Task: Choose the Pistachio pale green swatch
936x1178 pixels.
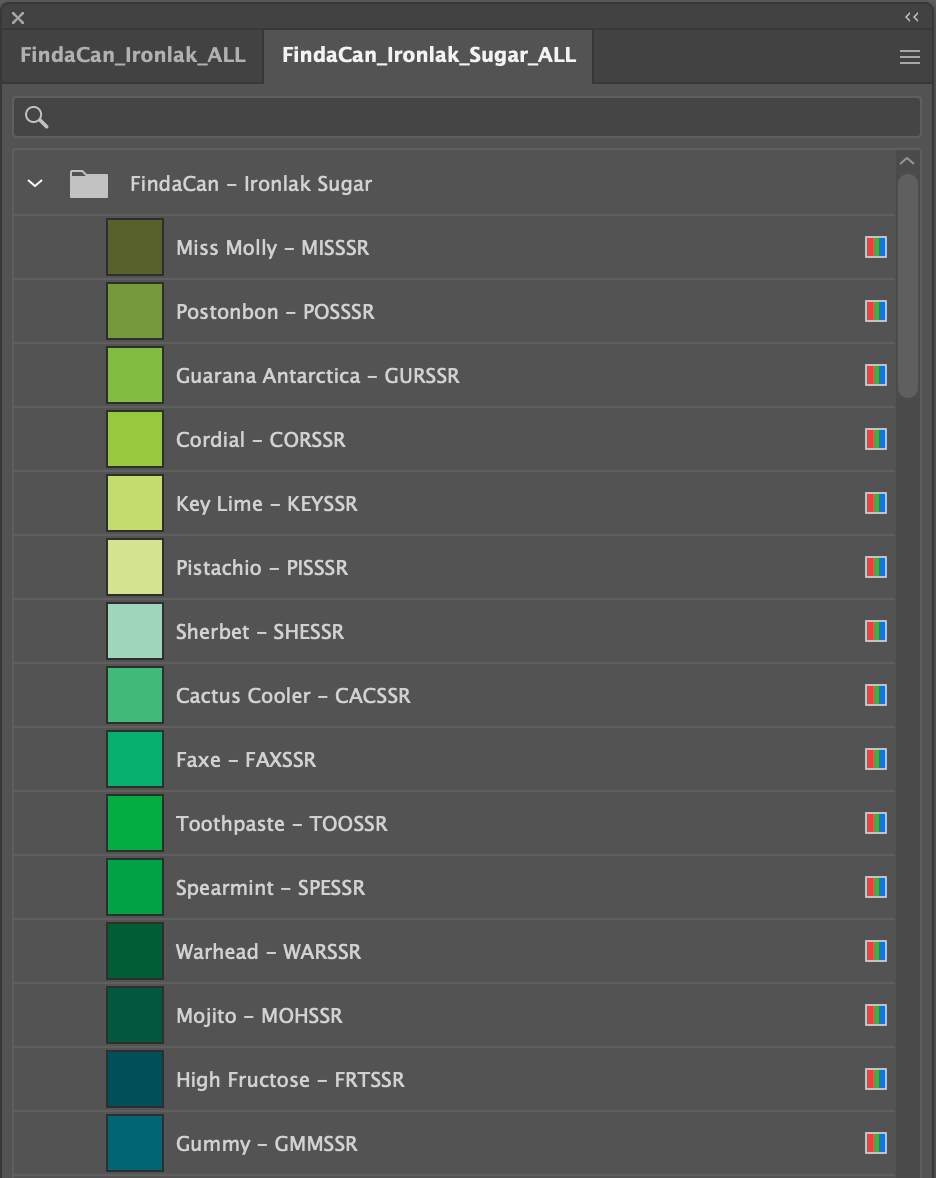Action: pos(135,567)
